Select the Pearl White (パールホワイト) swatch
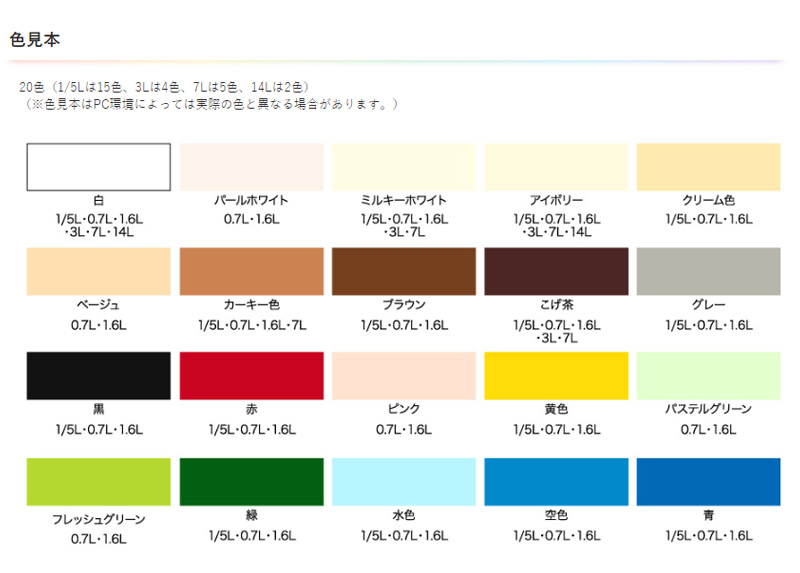This screenshot has width=800, height=573. [x=251, y=166]
